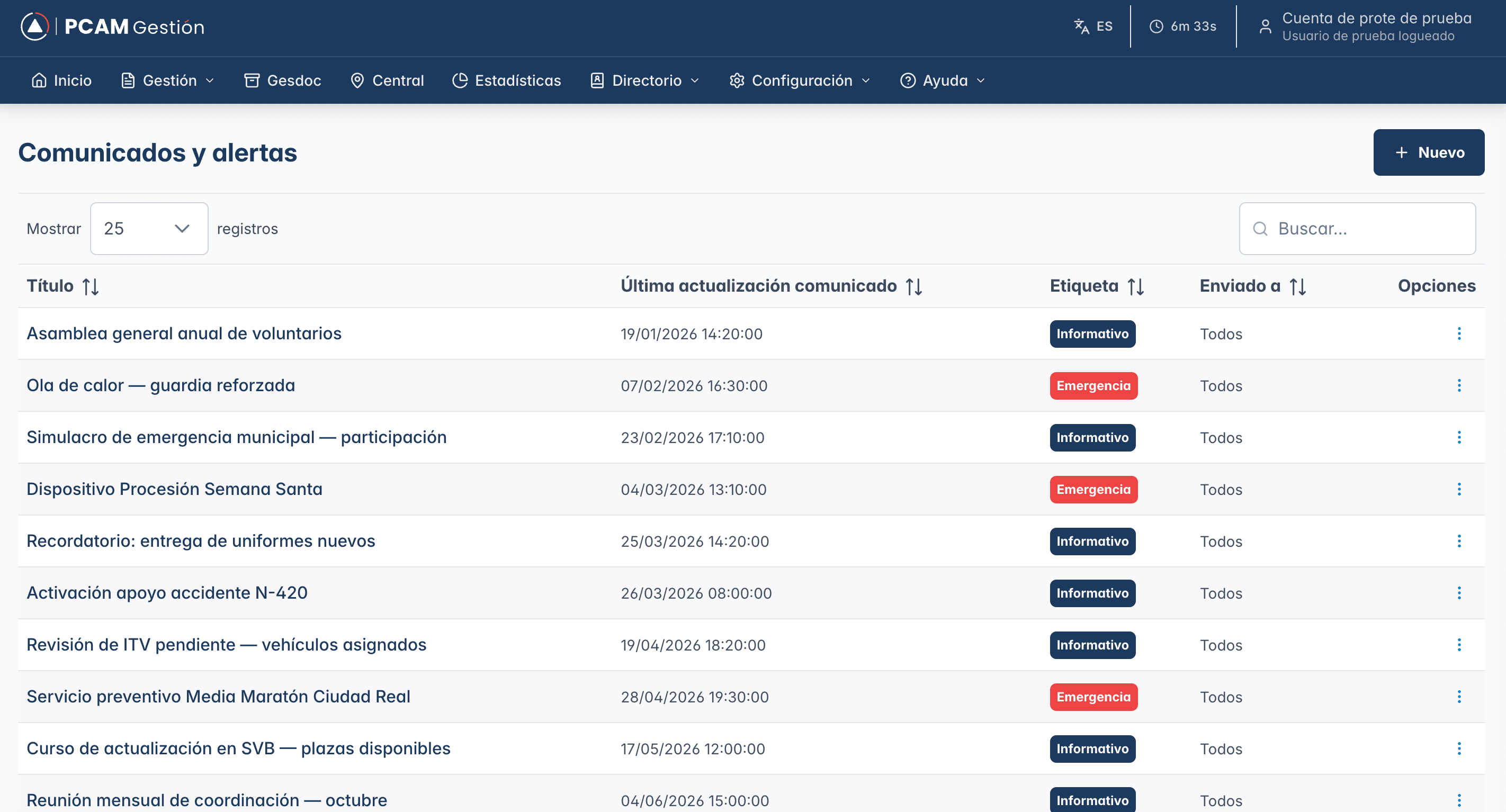Click the session timer clock icon
1506x812 pixels.
click(x=1156, y=26)
